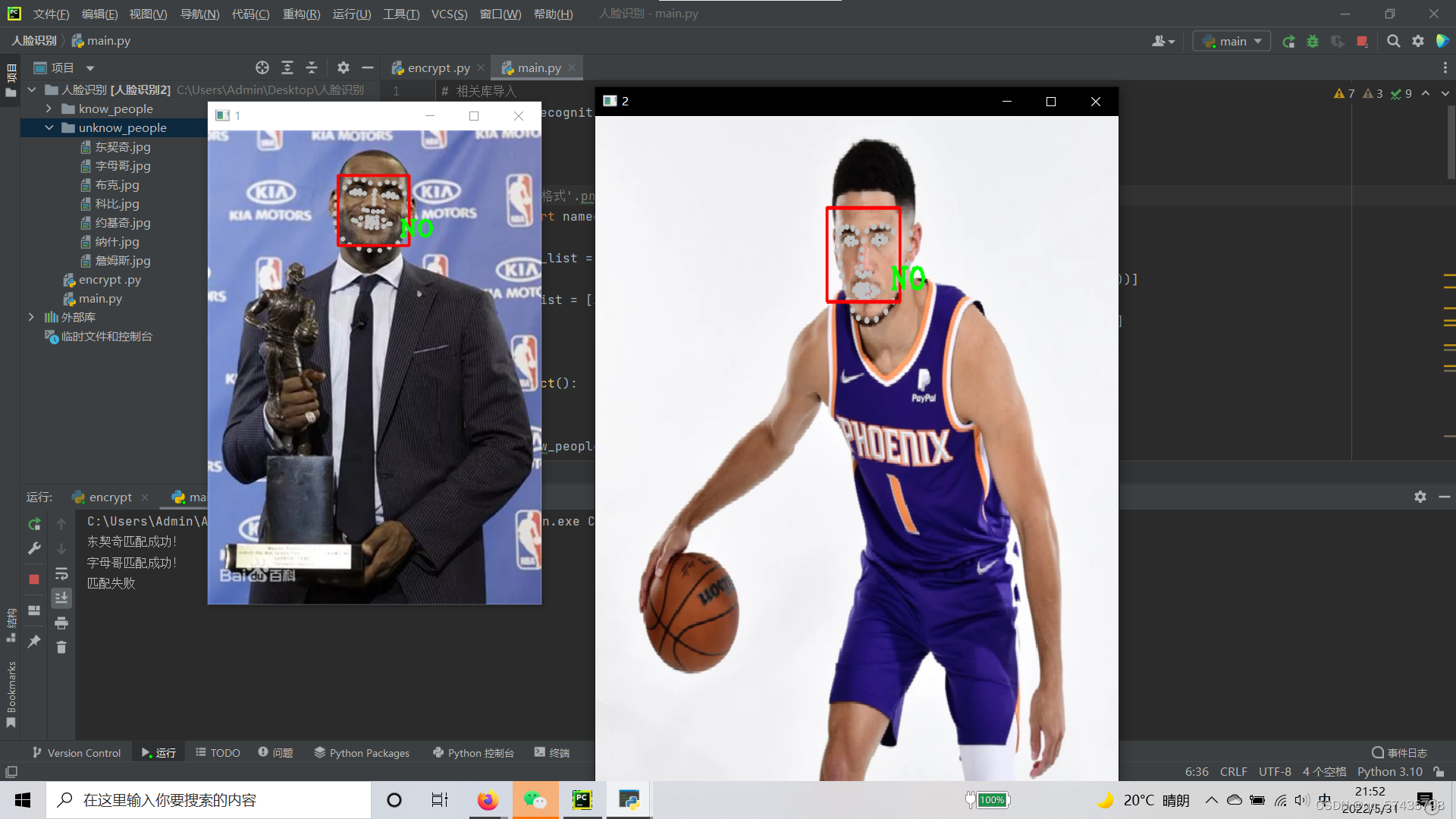Open 事件日志 event log
This screenshot has width=1456, height=819.
(1399, 753)
